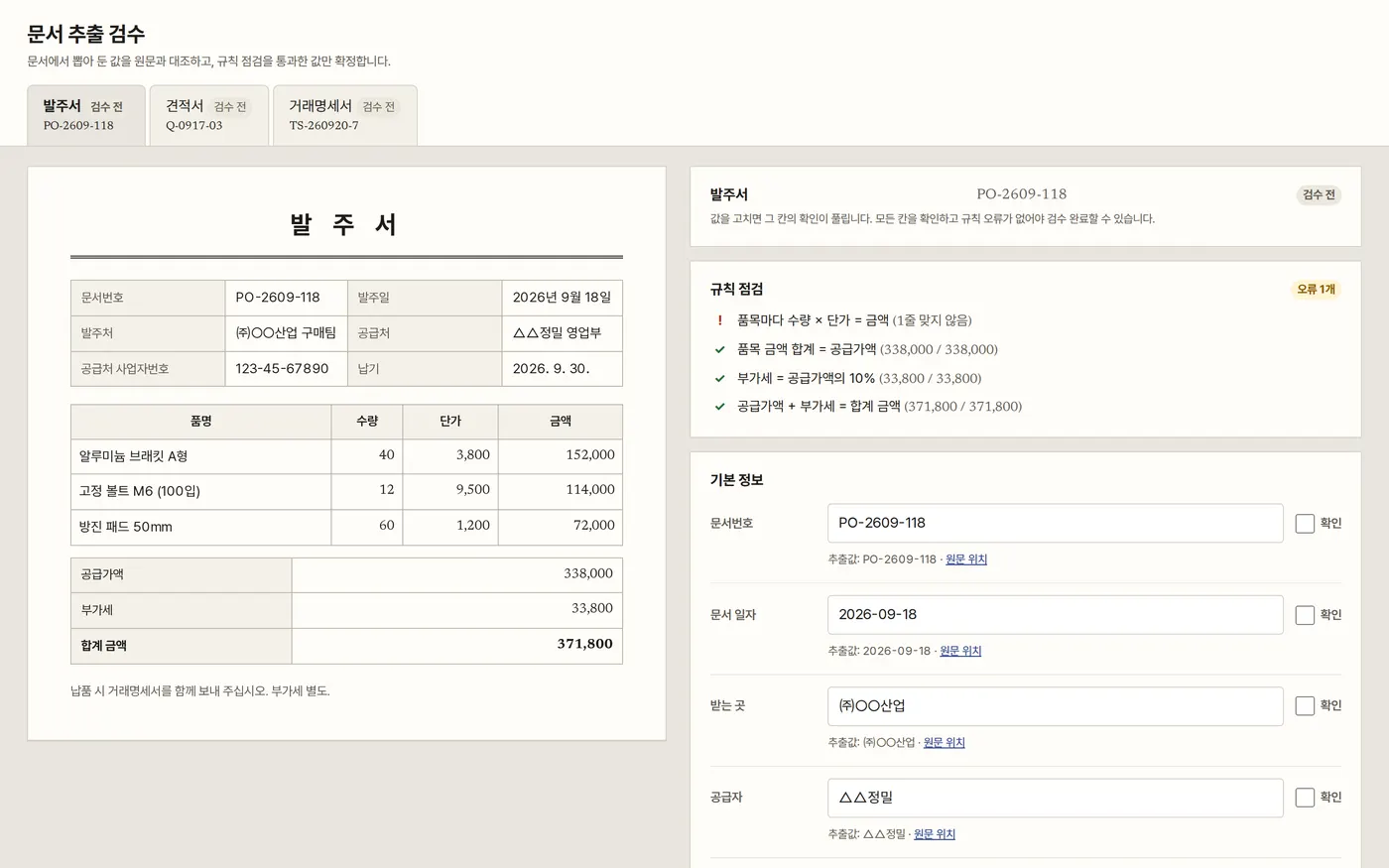Click the 규칙 점검 section heading
Image resolution: width=1389 pixels, height=868 pixels.
coord(736,289)
